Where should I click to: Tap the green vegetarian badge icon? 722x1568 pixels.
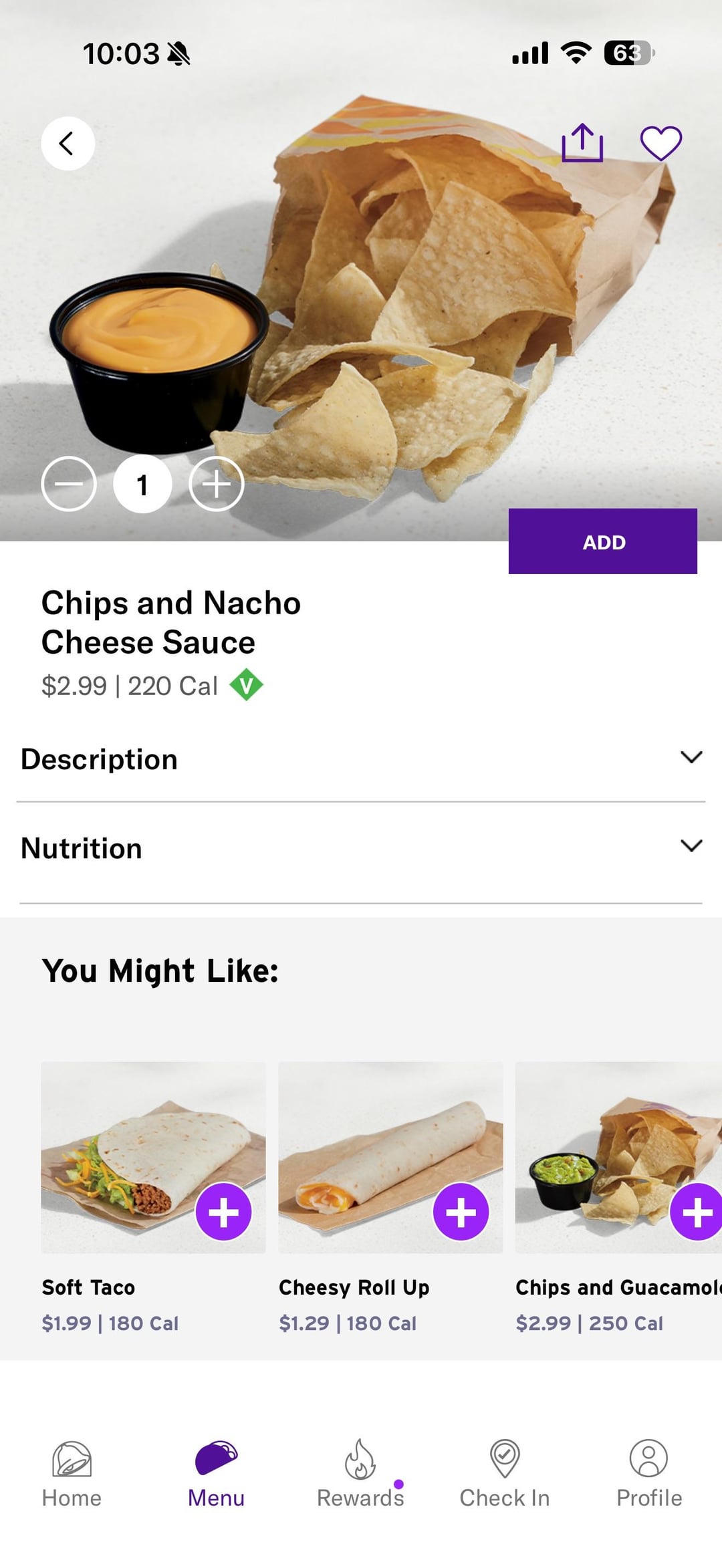[246, 685]
